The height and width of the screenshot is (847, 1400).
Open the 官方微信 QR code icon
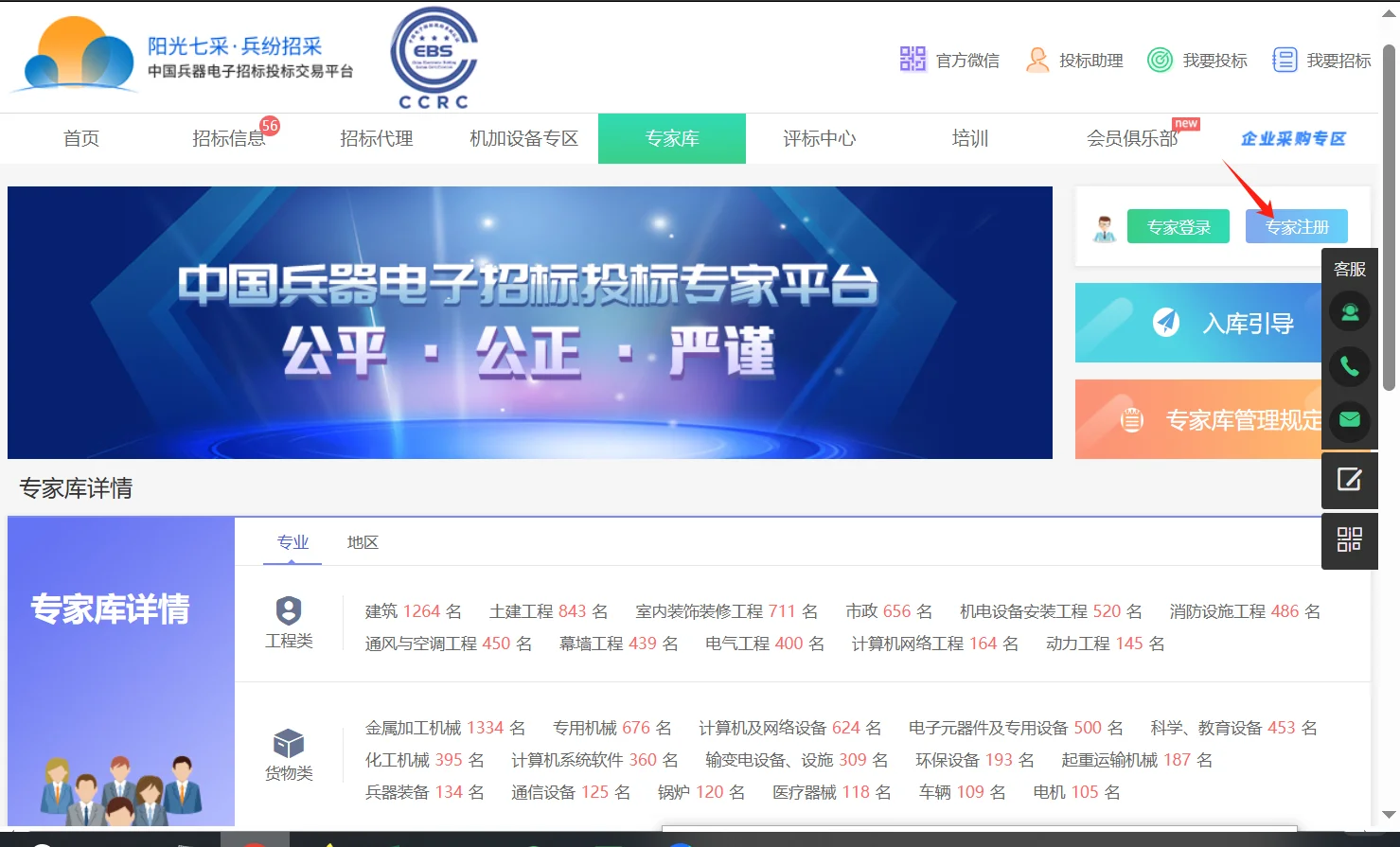tap(912, 59)
